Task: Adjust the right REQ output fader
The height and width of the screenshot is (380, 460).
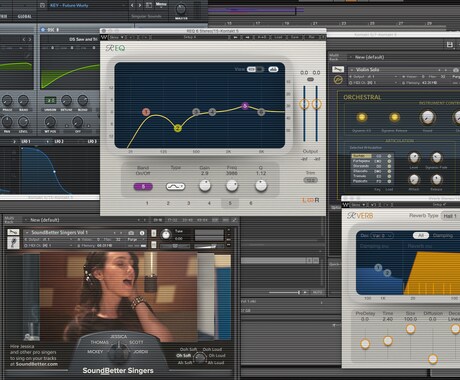Action: [x=316, y=104]
